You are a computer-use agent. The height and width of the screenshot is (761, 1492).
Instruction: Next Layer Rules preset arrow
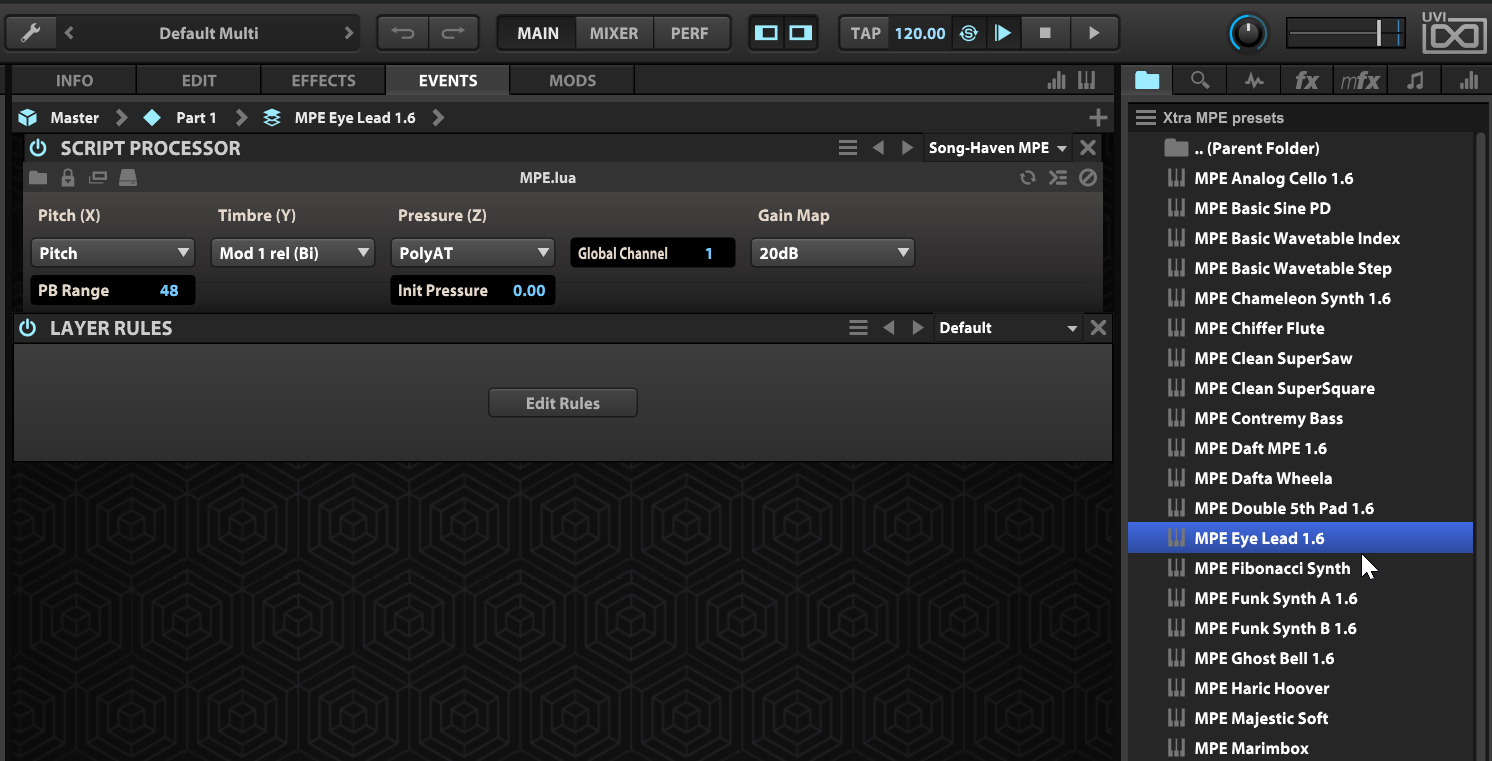click(x=917, y=328)
